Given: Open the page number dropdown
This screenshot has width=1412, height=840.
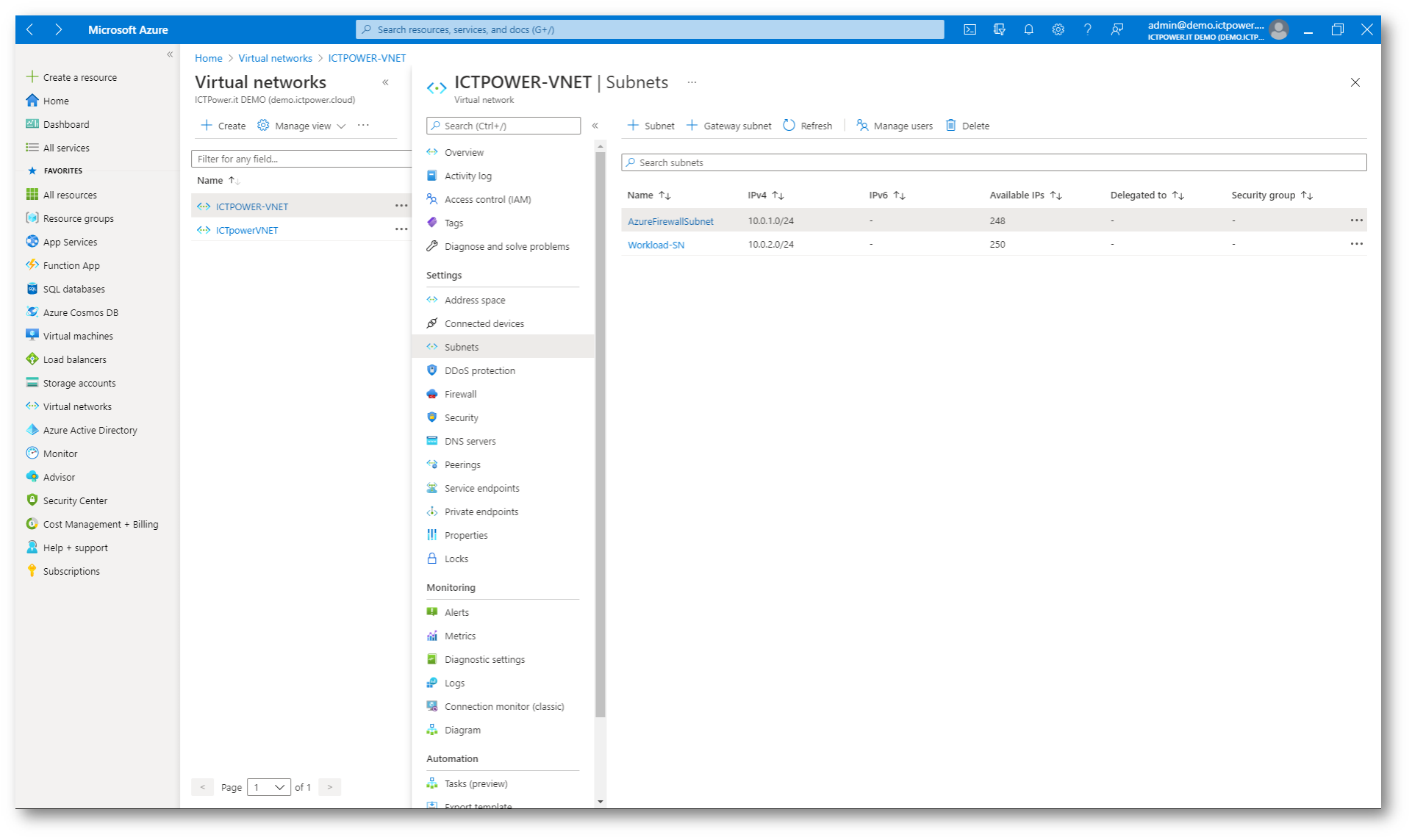Looking at the screenshot, I should (x=268, y=787).
